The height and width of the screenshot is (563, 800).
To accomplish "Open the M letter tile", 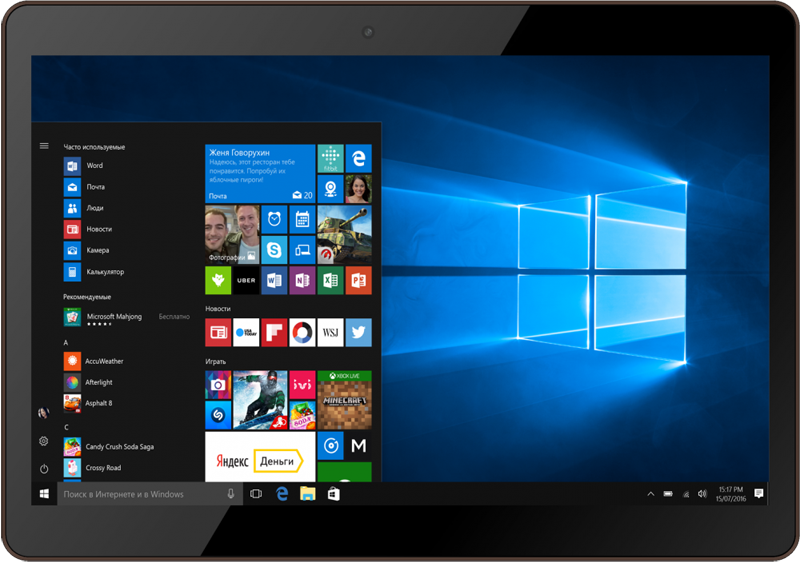I will [359, 446].
